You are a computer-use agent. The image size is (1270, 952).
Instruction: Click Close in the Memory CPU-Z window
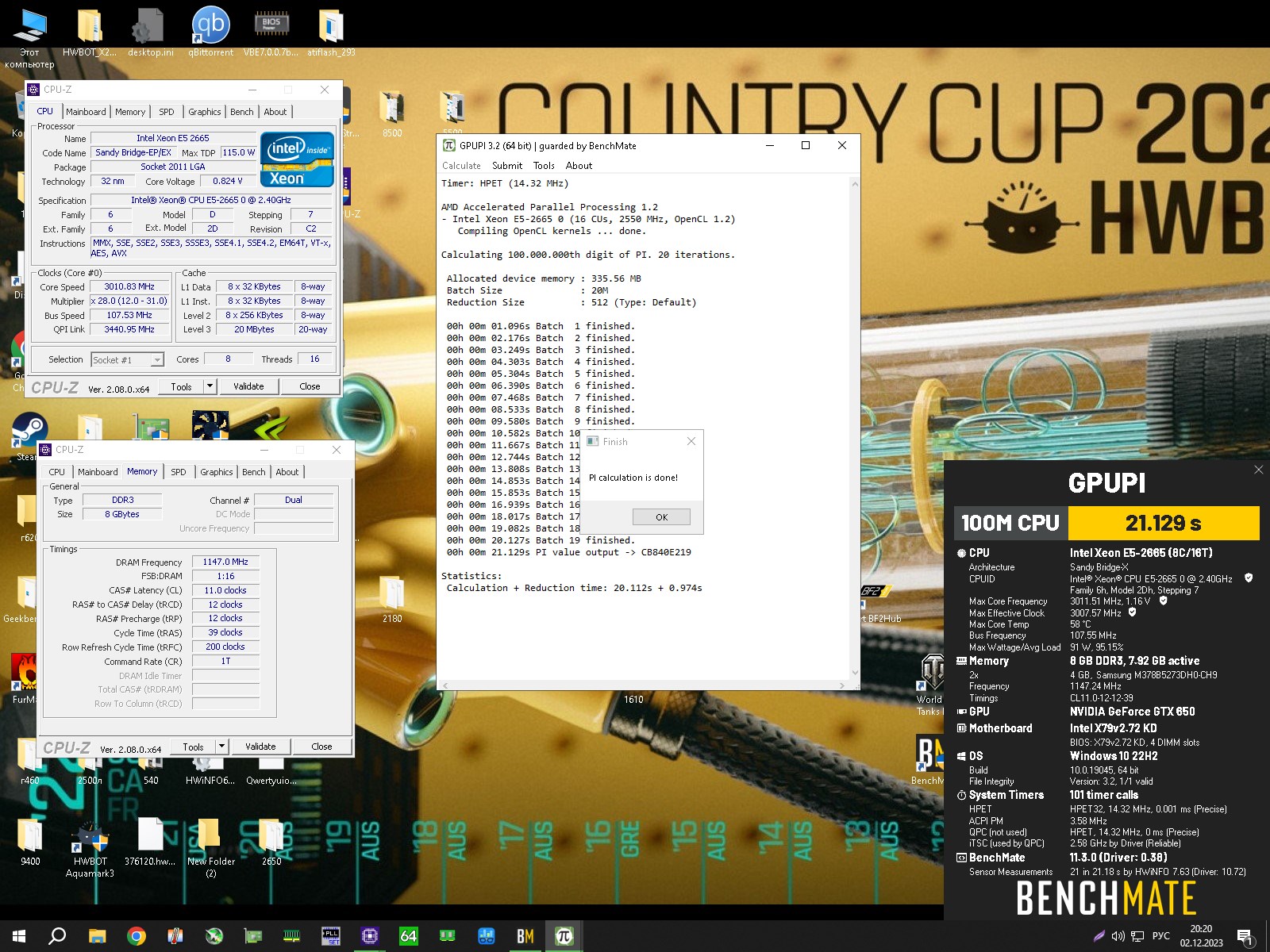tap(321, 747)
